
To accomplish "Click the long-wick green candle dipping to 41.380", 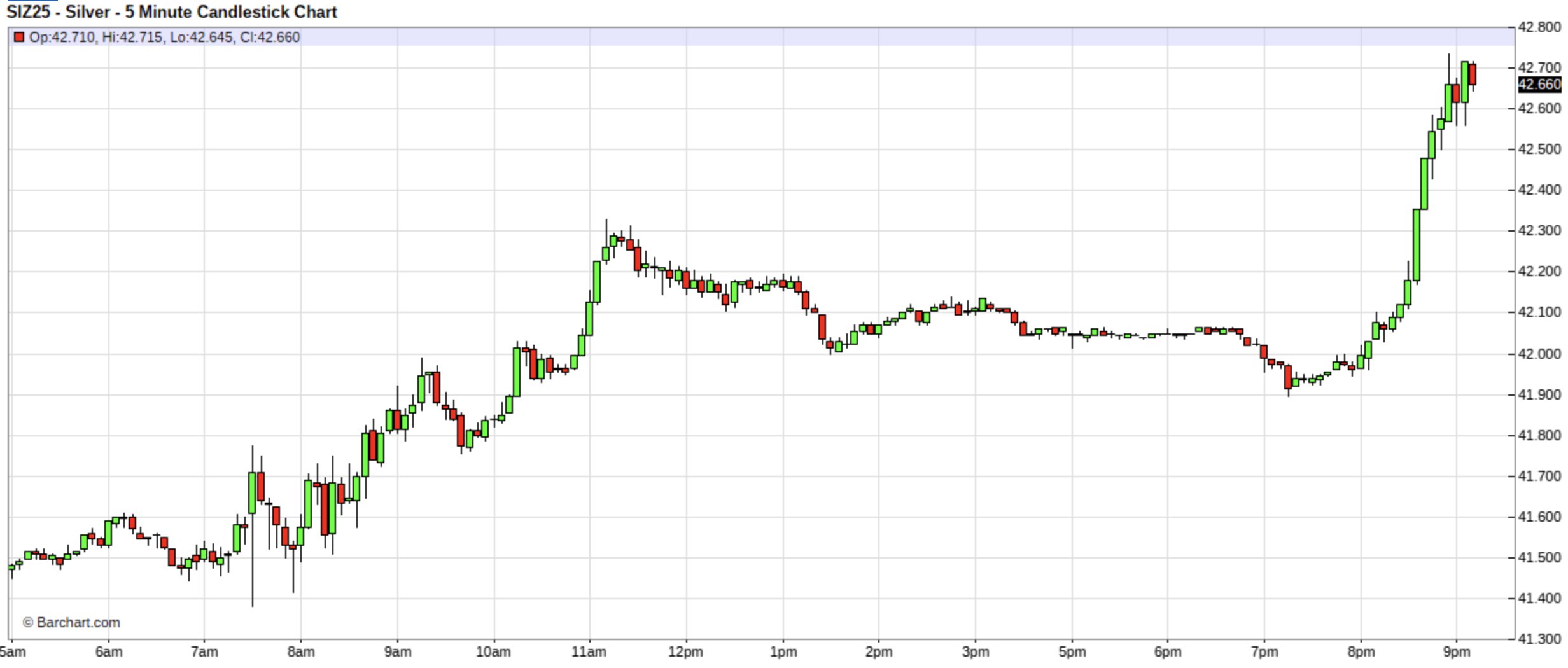I will click(x=252, y=493).
